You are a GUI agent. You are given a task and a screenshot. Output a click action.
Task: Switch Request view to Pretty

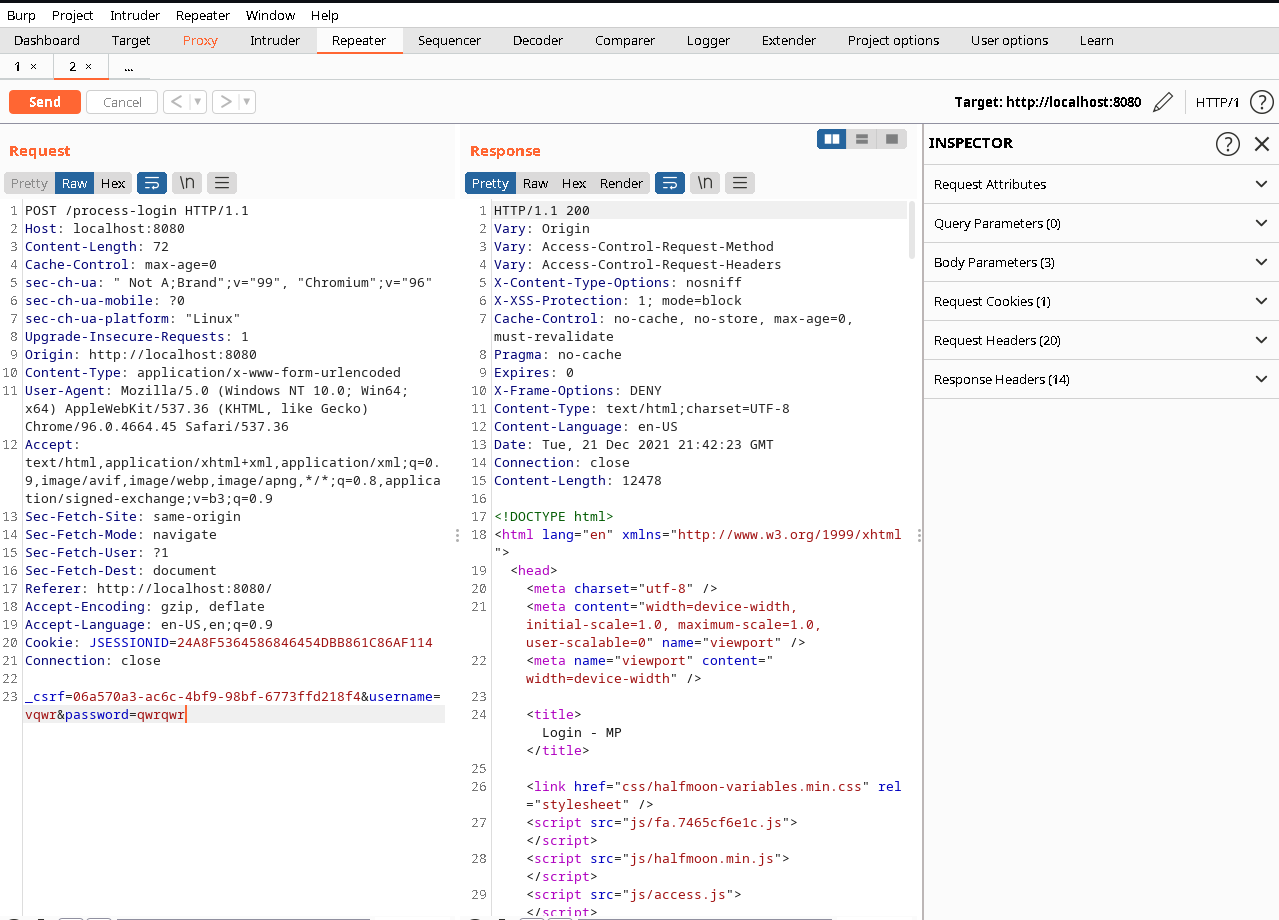(29, 183)
